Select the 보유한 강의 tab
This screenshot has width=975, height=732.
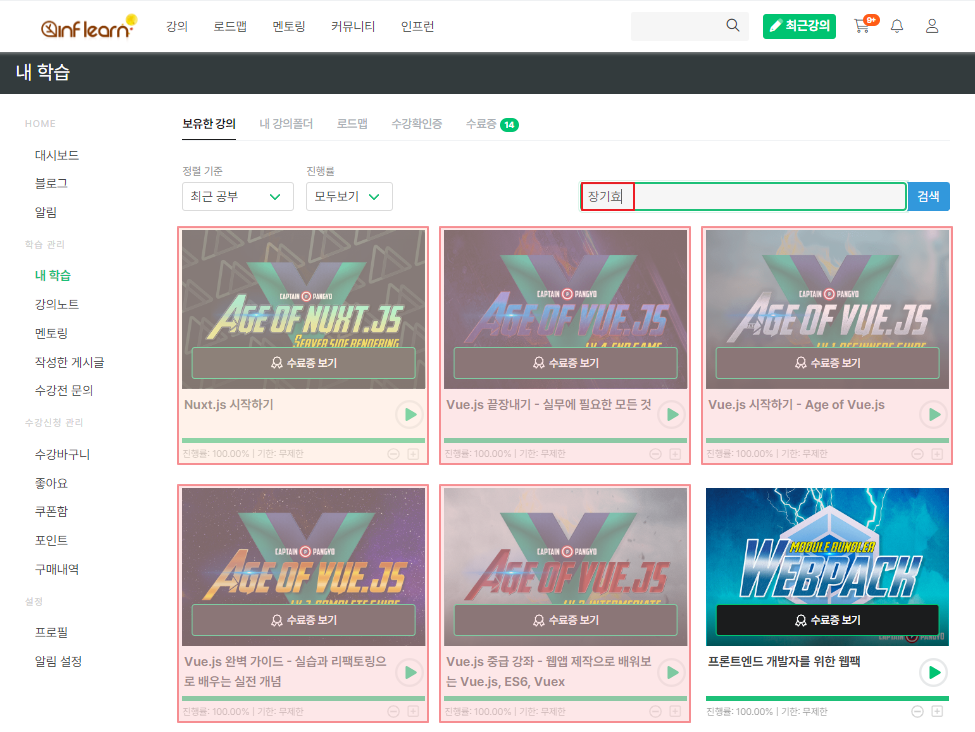pyautogui.click(x=209, y=124)
